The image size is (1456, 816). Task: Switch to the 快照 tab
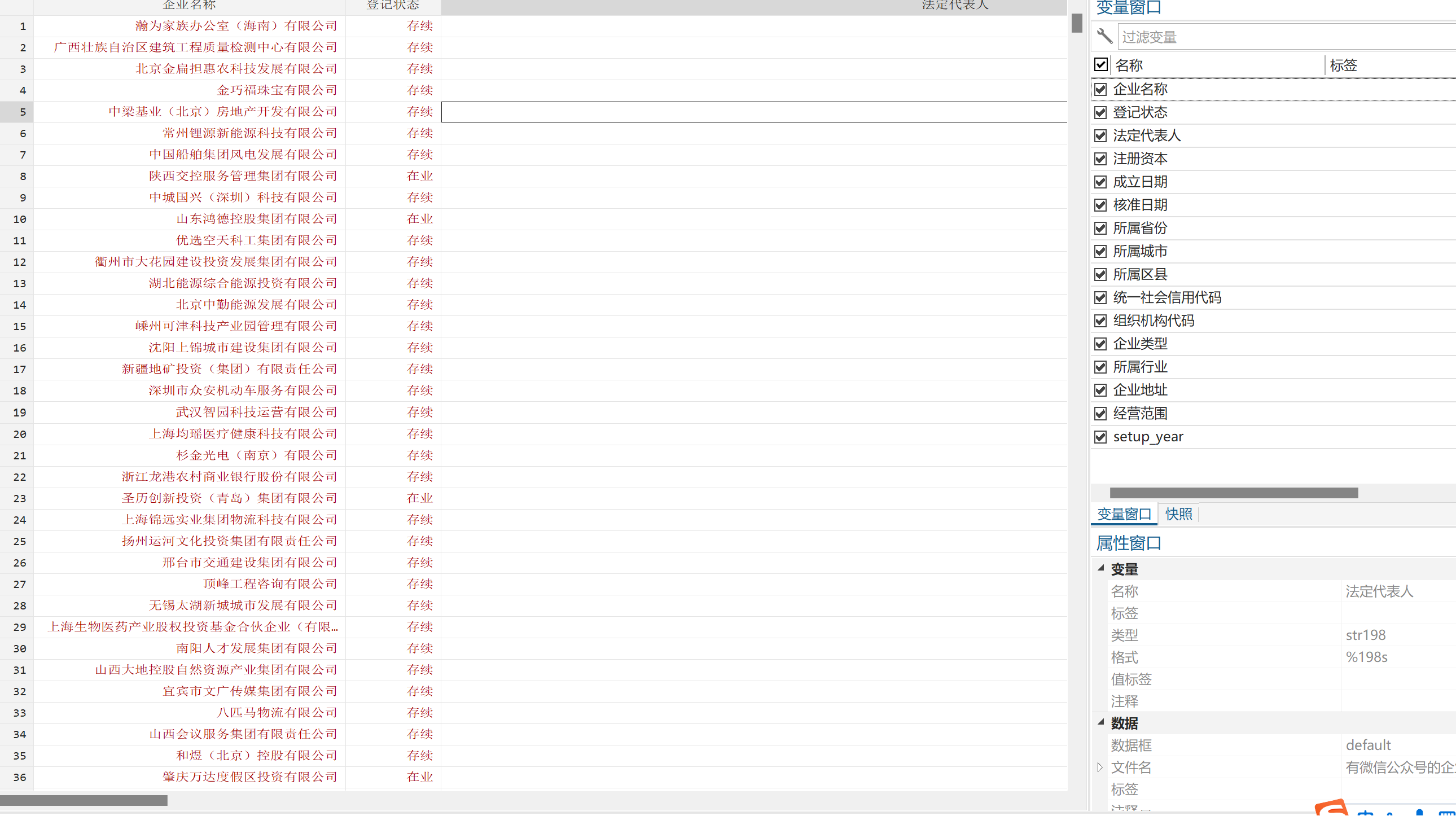(1178, 514)
